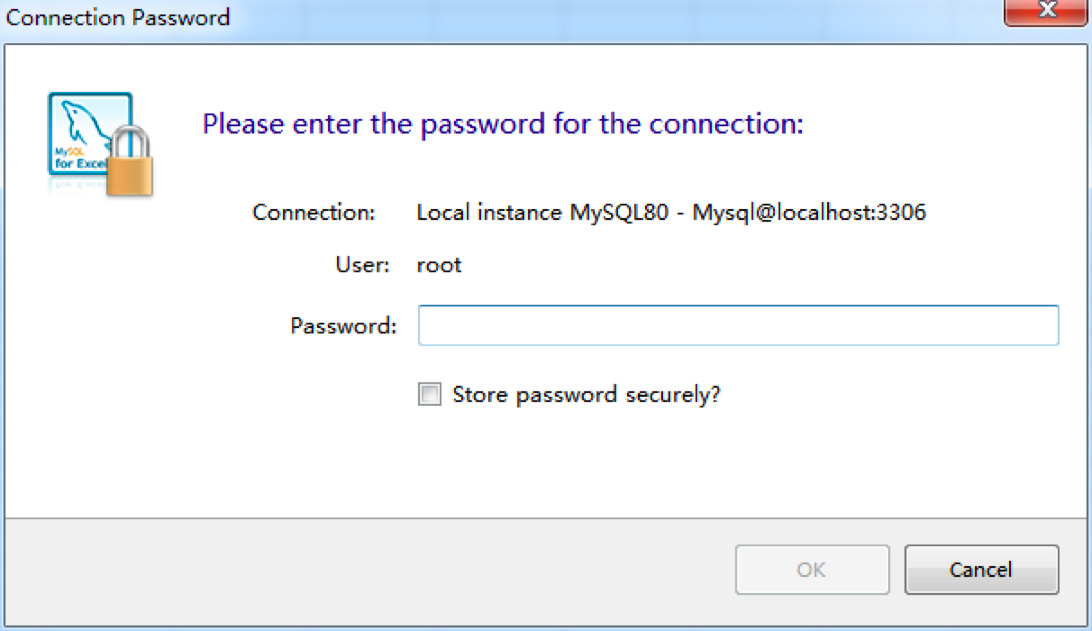Click the golden padlock icon
1092x631 pixels.
(129, 163)
